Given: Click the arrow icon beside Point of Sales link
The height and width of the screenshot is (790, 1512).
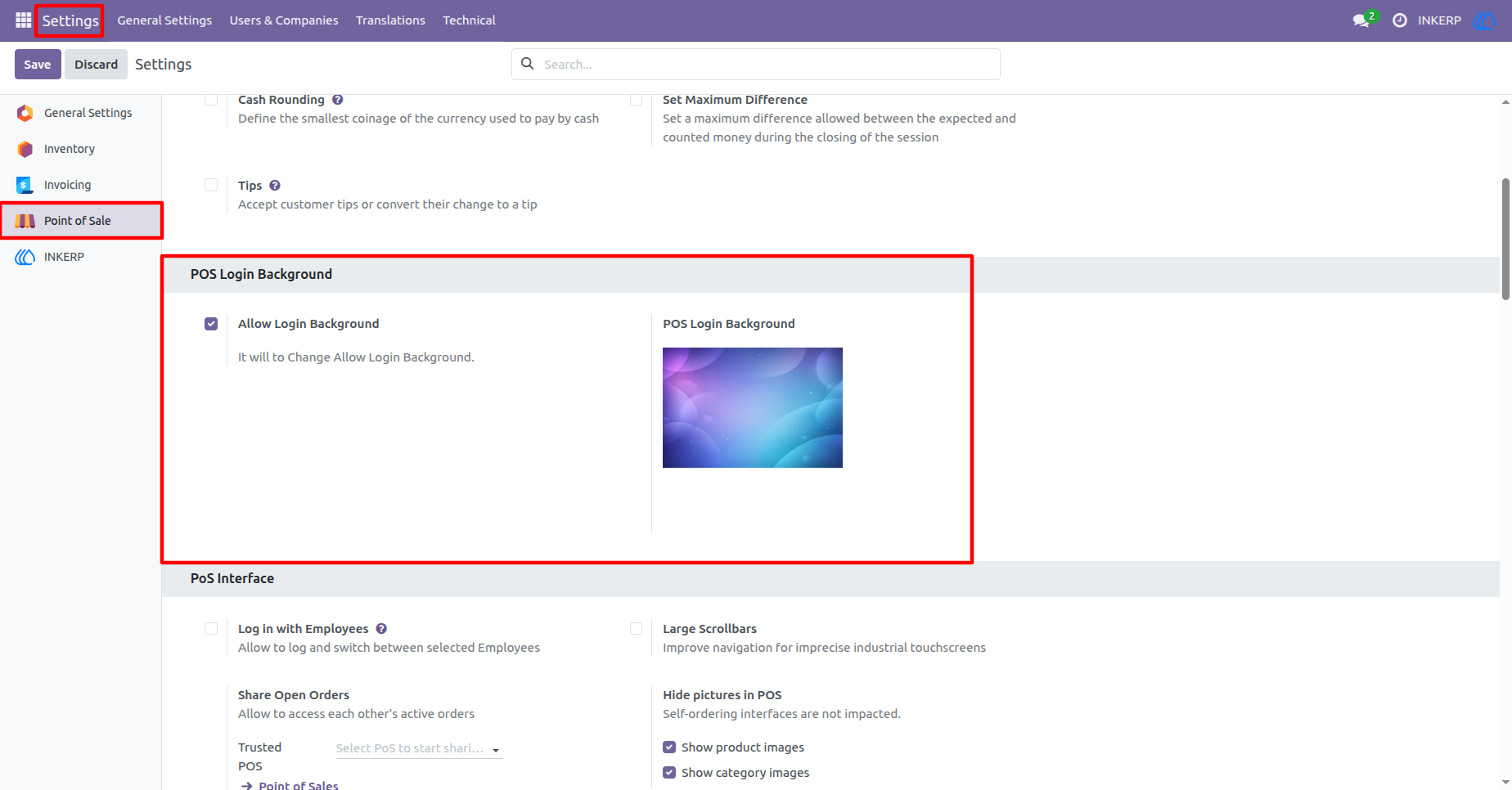Looking at the screenshot, I should pos(247,786).
